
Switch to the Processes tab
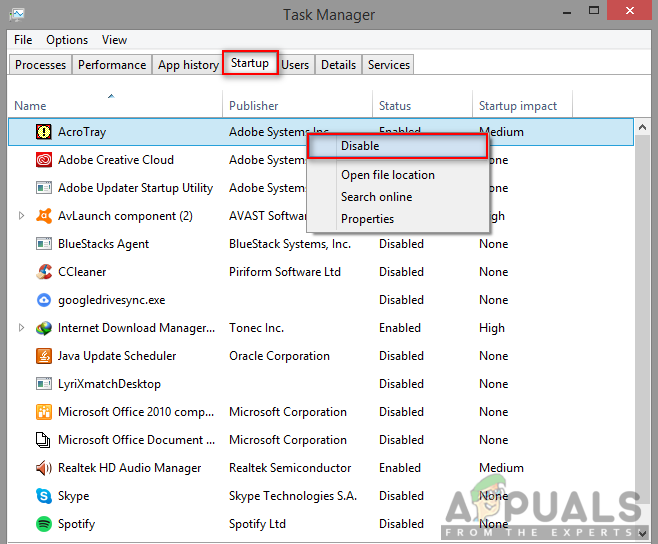point(41,65)
